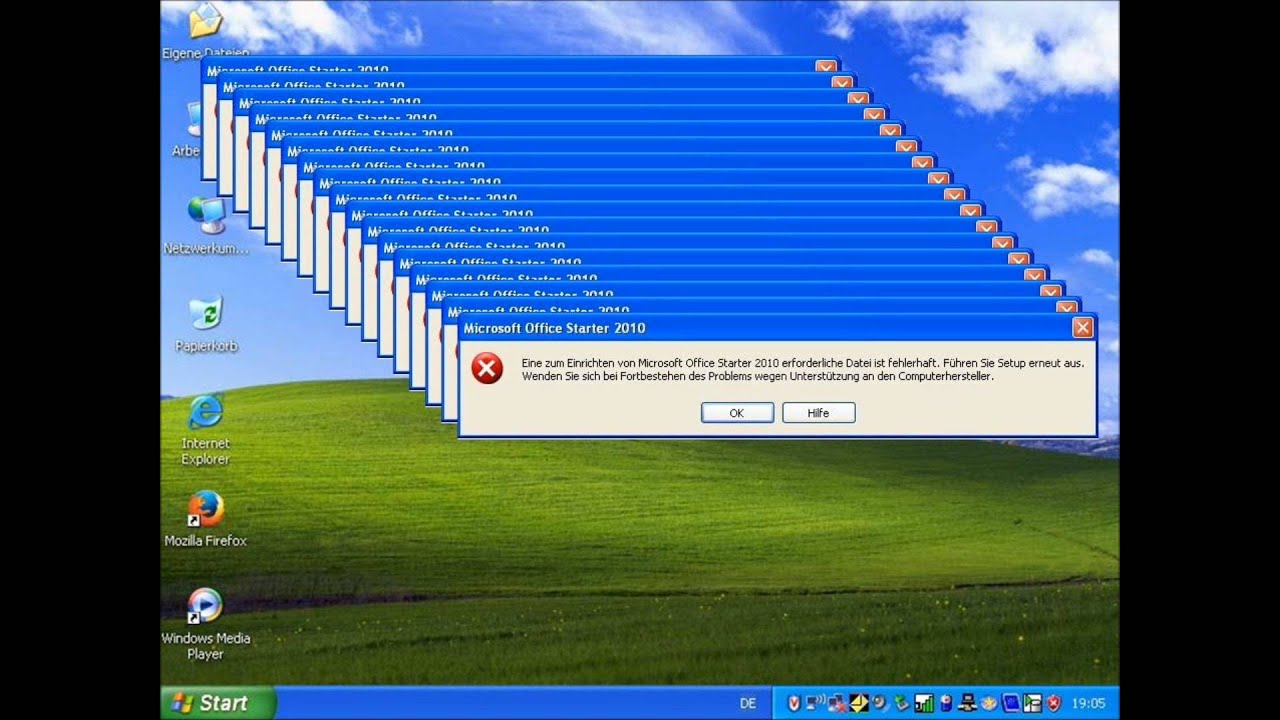Open the Start menu
This screenshot has width=1280, height=720.
pos(219,703)
